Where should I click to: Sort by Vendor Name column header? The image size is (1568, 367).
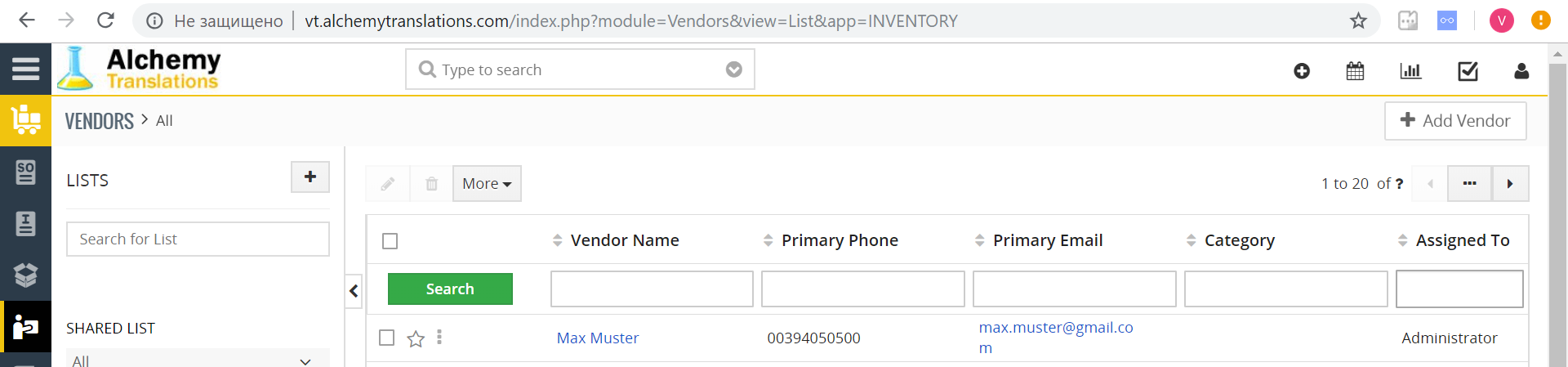pyautogui.click(x=624, y=240)
